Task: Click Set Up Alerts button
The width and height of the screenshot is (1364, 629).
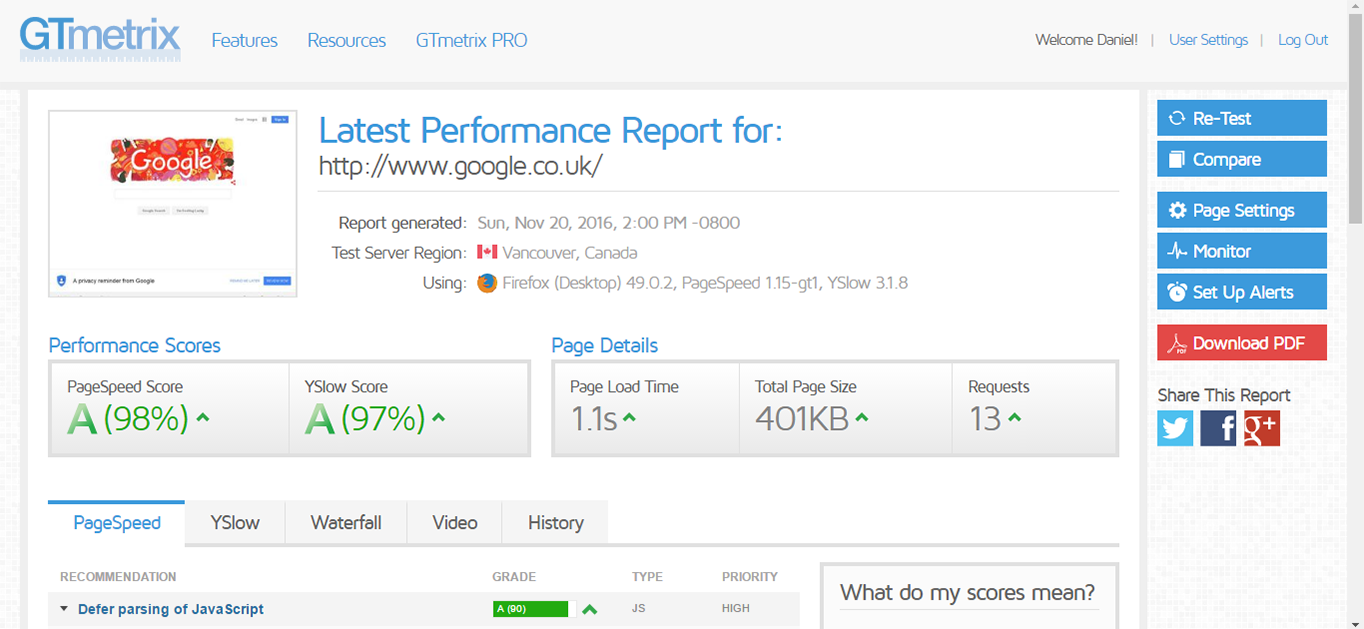Action: (x=1242, y=292)
